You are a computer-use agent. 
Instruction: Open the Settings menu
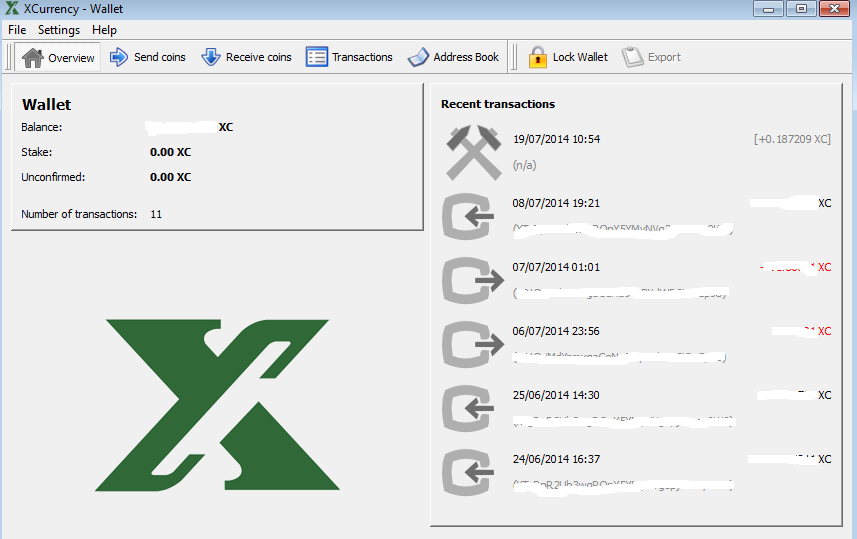pyautogui.click(x=59, y=30)
